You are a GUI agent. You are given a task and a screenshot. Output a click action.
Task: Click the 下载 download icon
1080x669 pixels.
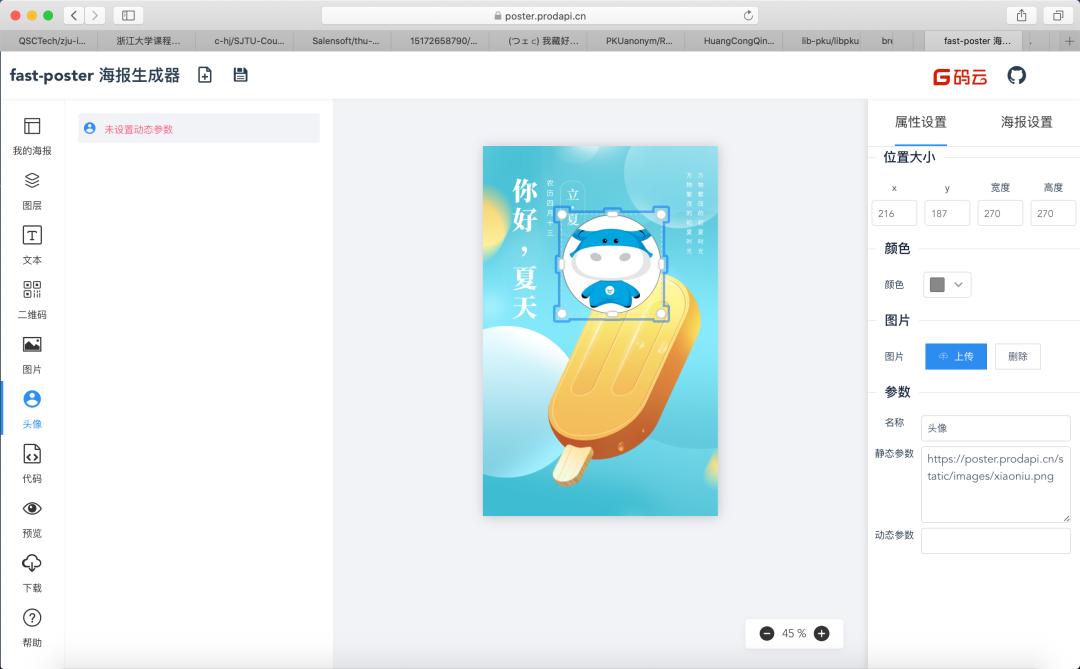click(x=32, y=563)
